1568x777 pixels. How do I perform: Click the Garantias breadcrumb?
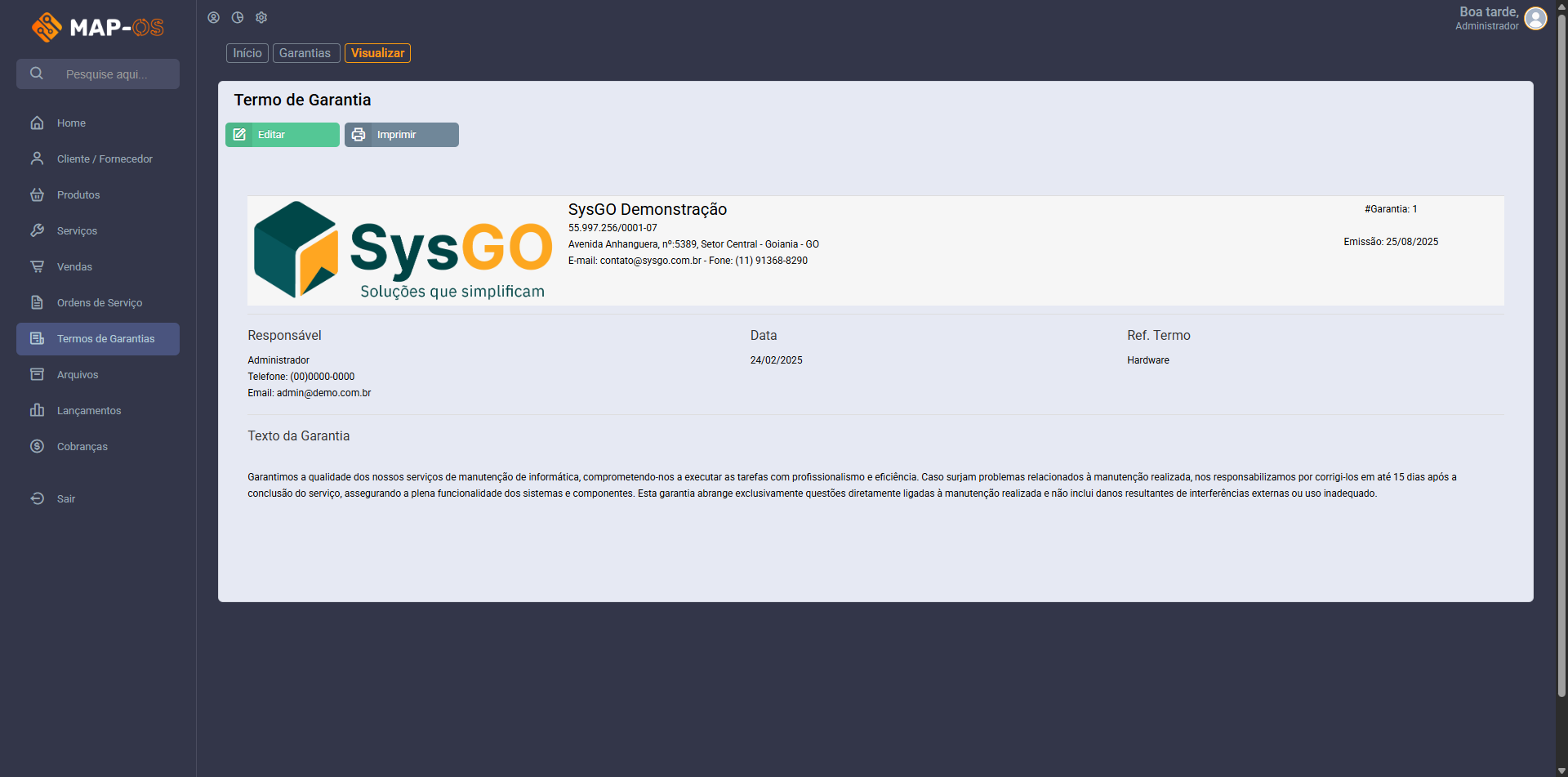(x=305, y=53)
